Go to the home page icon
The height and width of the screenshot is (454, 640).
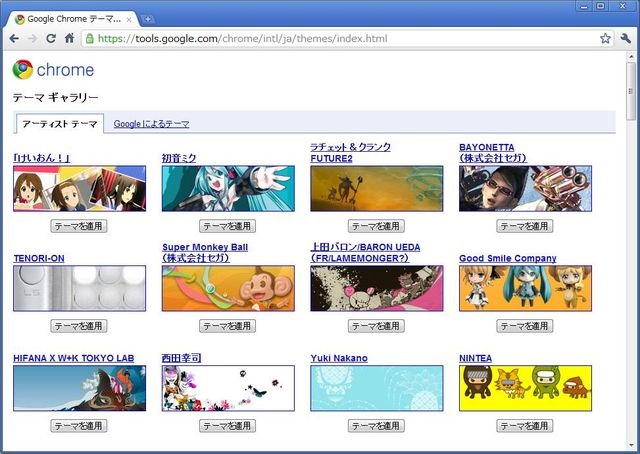69,39
